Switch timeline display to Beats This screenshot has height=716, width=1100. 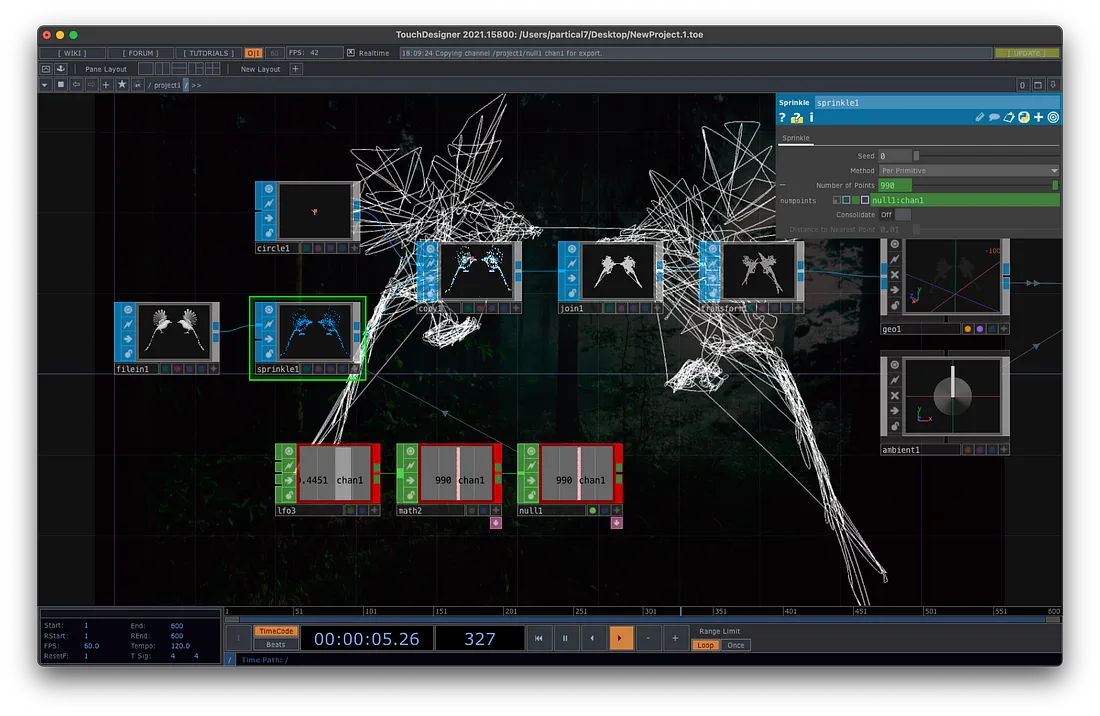[275, 645]
